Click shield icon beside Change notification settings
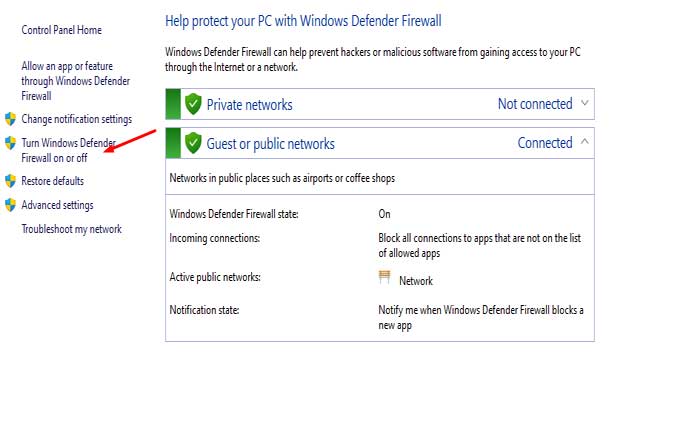 click(11, 119)
